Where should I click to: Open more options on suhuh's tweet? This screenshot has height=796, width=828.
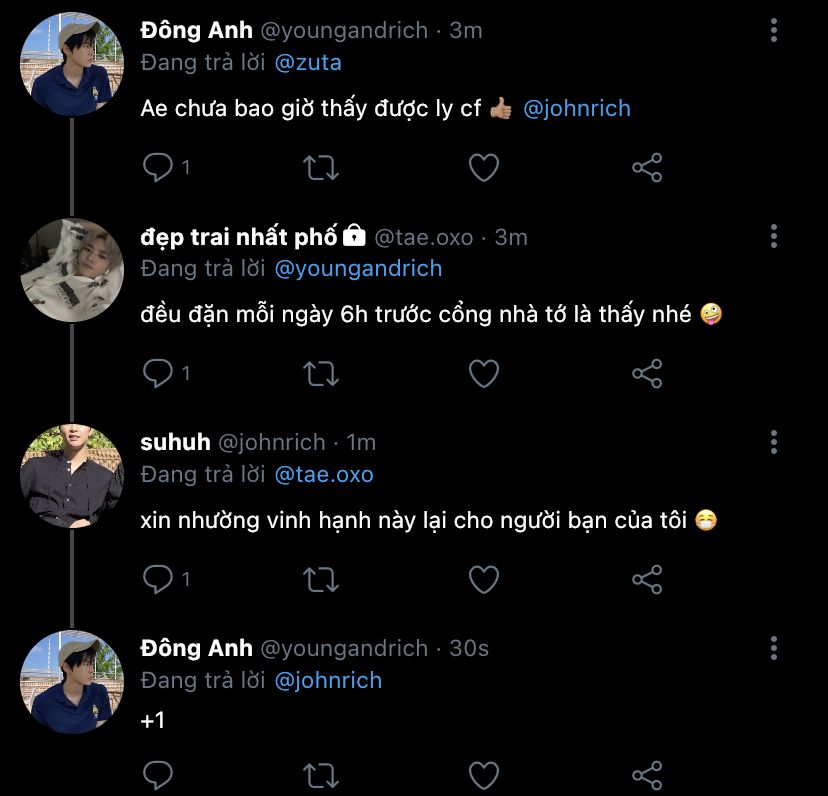click(x=774, y=442)
